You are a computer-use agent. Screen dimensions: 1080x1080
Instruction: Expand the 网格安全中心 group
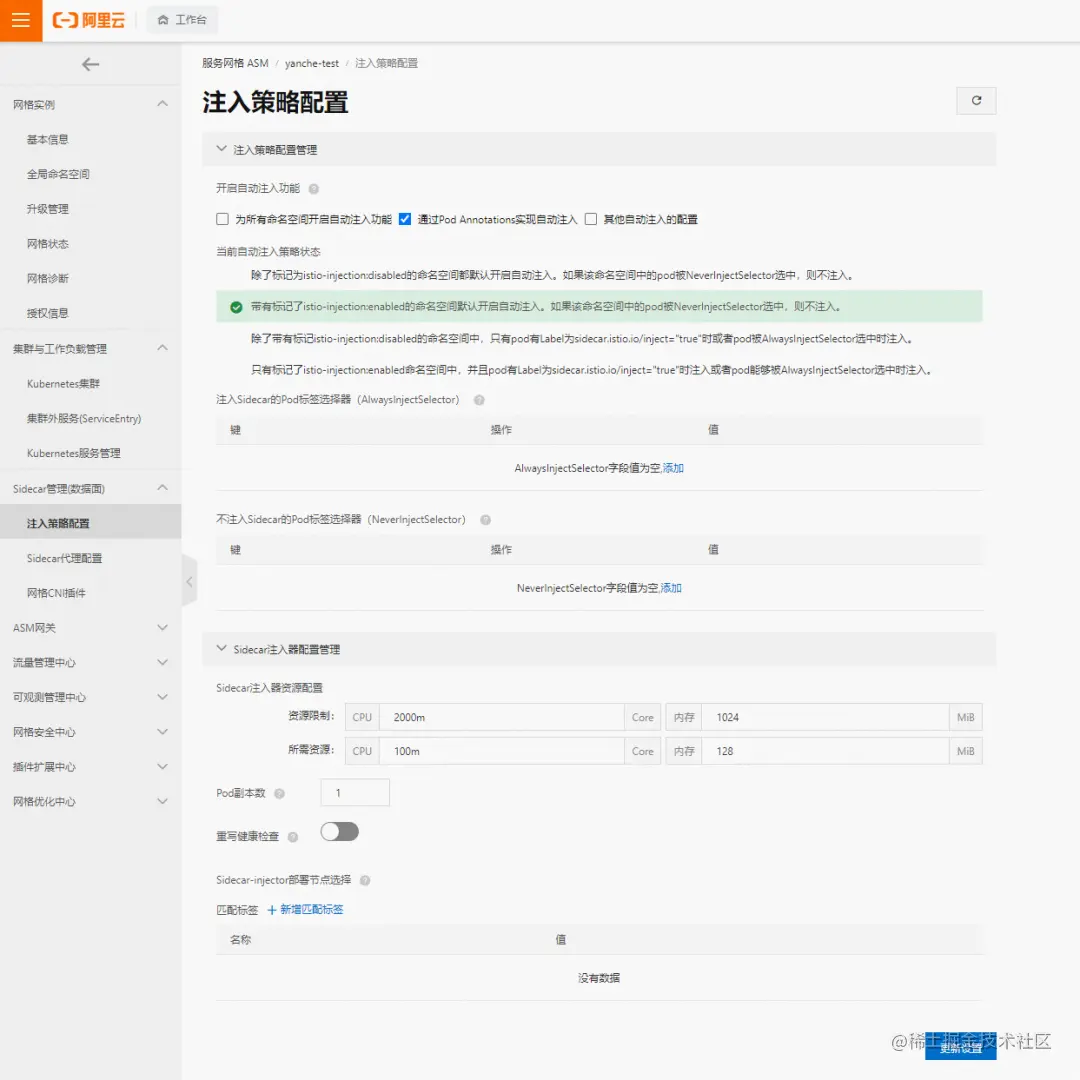point(163,731)
